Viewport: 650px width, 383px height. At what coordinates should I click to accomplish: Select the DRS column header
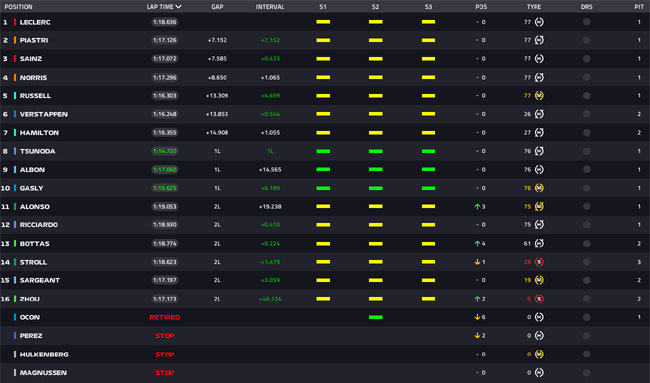tap(587, 7)
